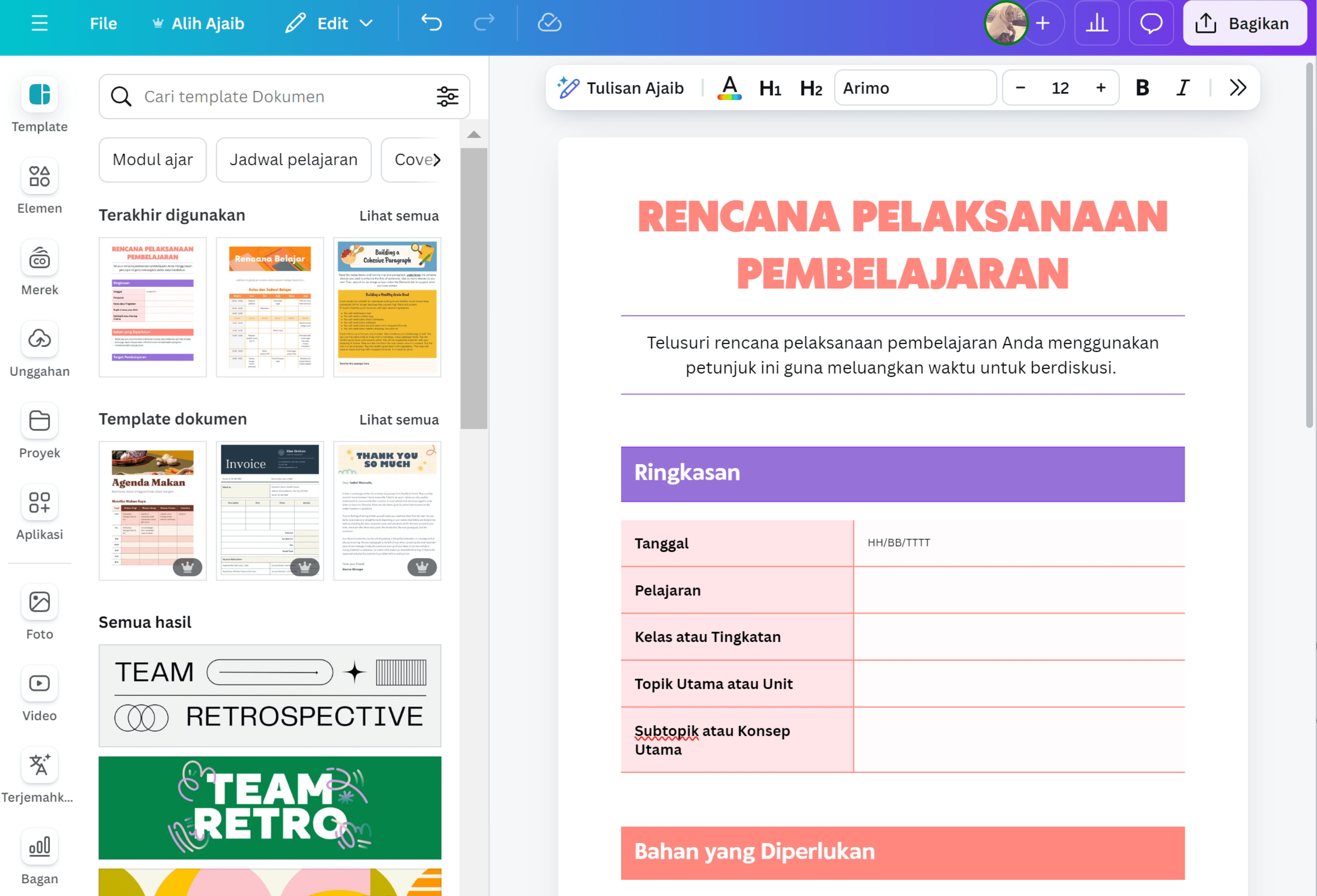This screenshot has width=1317, height=896.
Task: Open the Rencana Belajar template thumbnail
Action: pyautogui.click(x=270, y=307)
